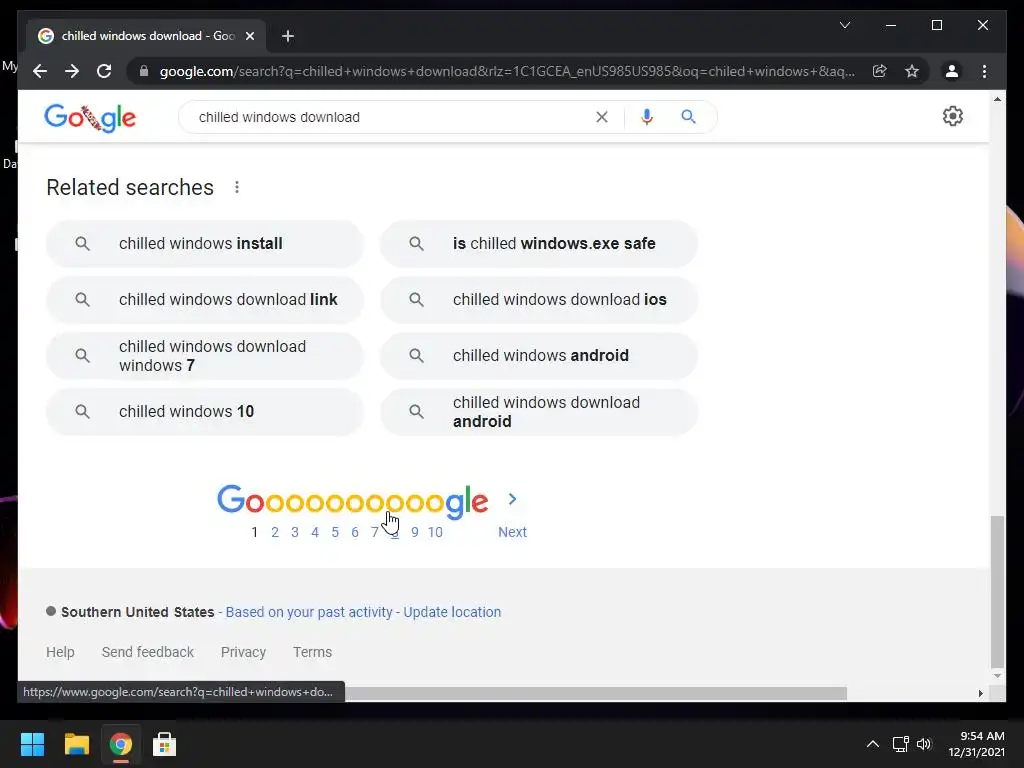Search chilled windows download ios
Viewport: 1024px width, 768px height.
tap(539, 300)
